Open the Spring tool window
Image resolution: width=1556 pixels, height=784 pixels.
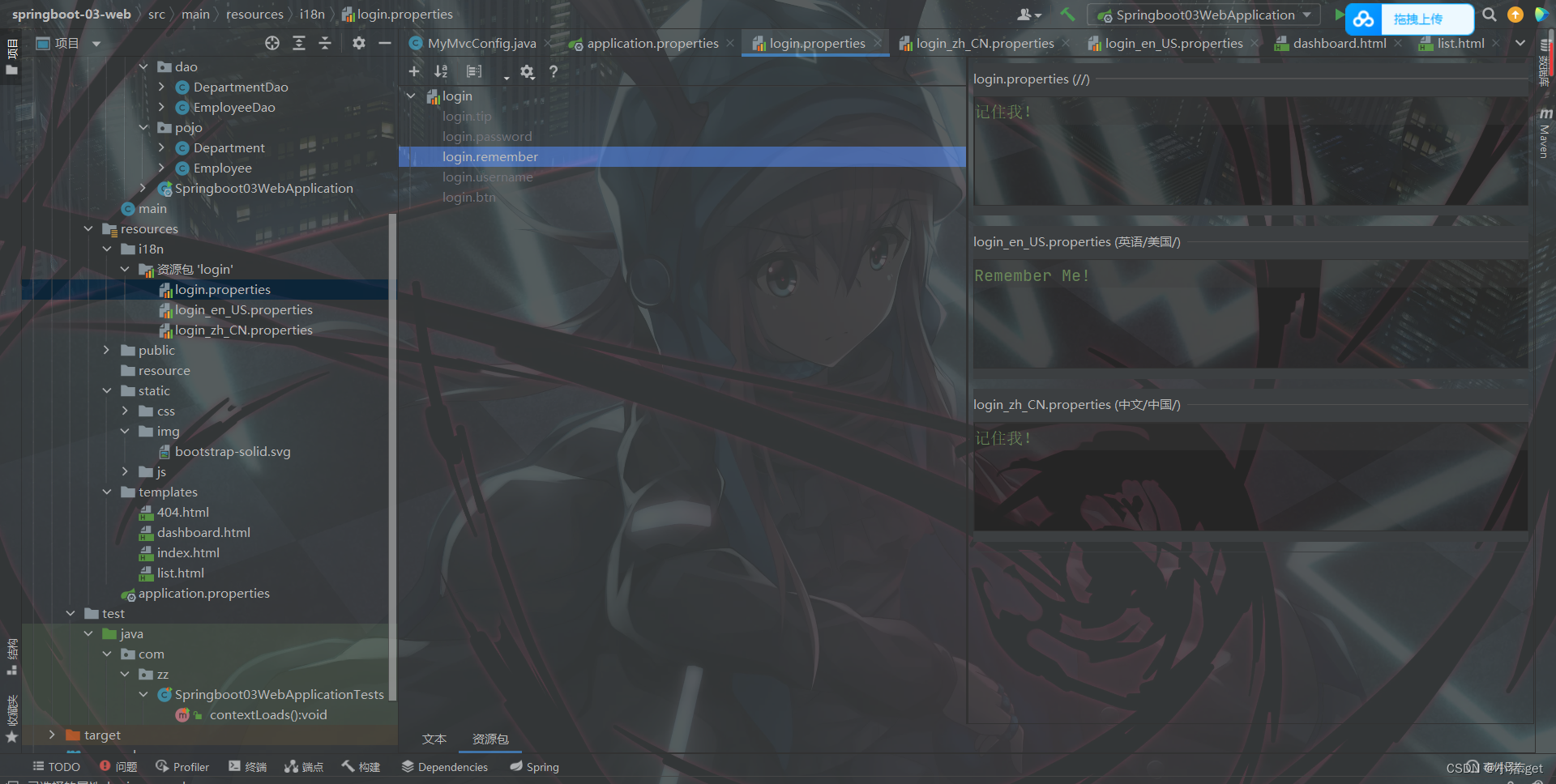tap(535, 766)
